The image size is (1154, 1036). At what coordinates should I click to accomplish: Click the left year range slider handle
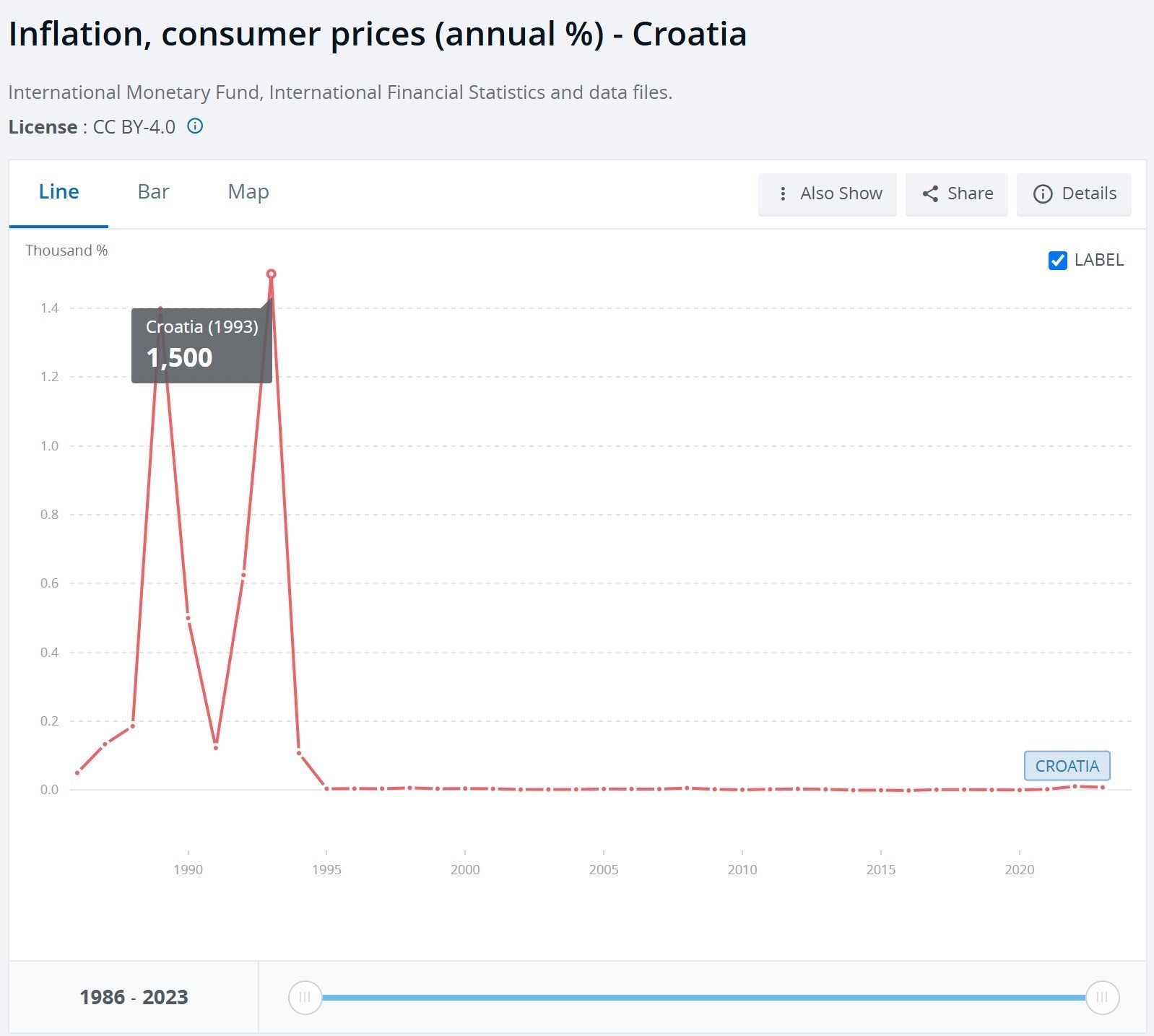click(305, 997)
